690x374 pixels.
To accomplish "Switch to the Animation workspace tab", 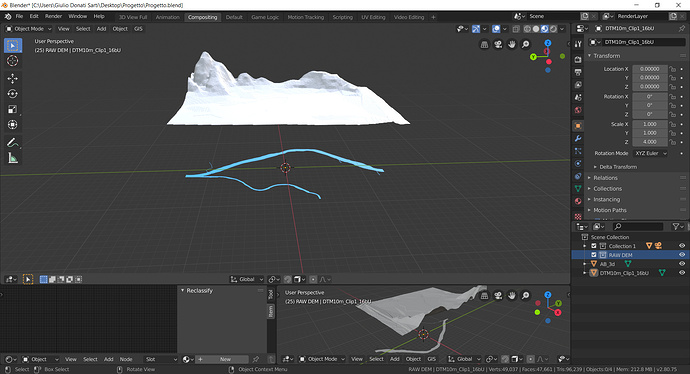I will 168,17.
